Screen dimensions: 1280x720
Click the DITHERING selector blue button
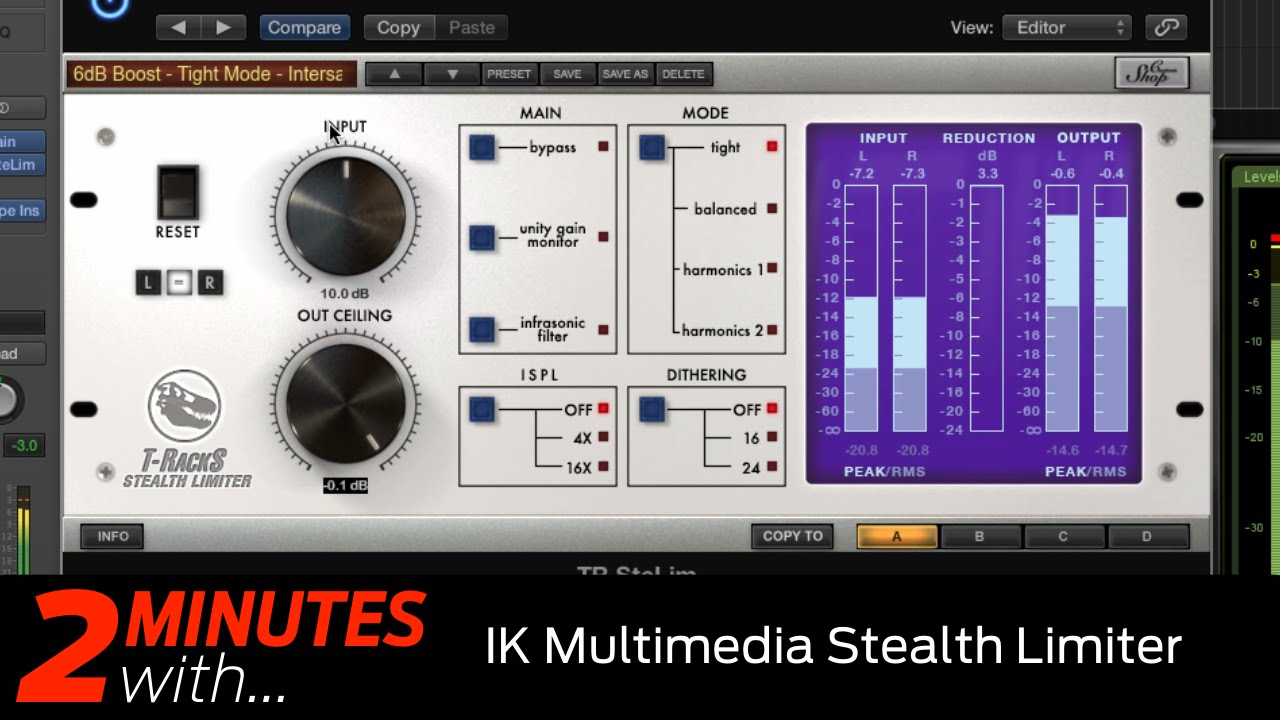click(652, 409)
